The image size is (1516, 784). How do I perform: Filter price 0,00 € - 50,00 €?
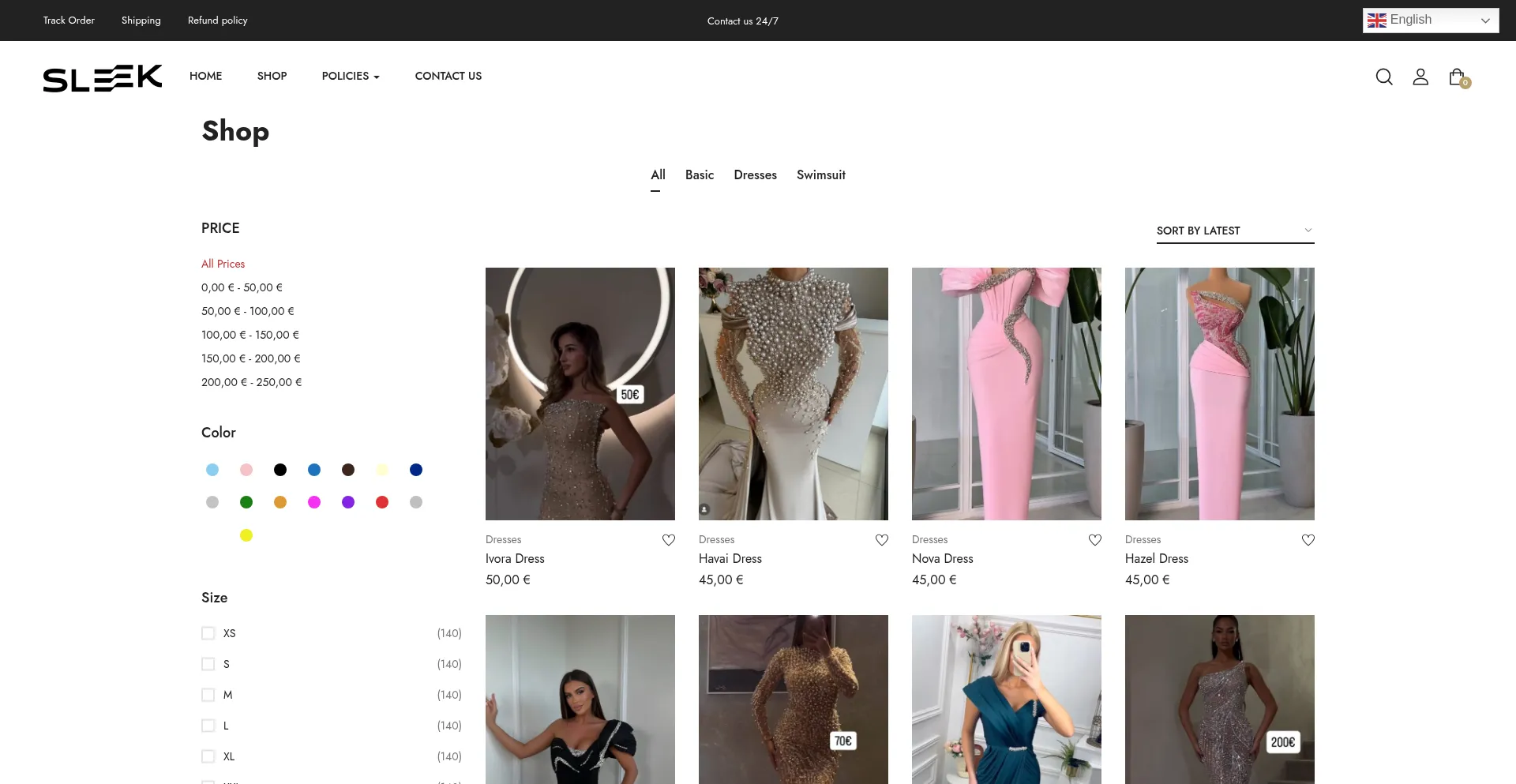coord(242,287)
